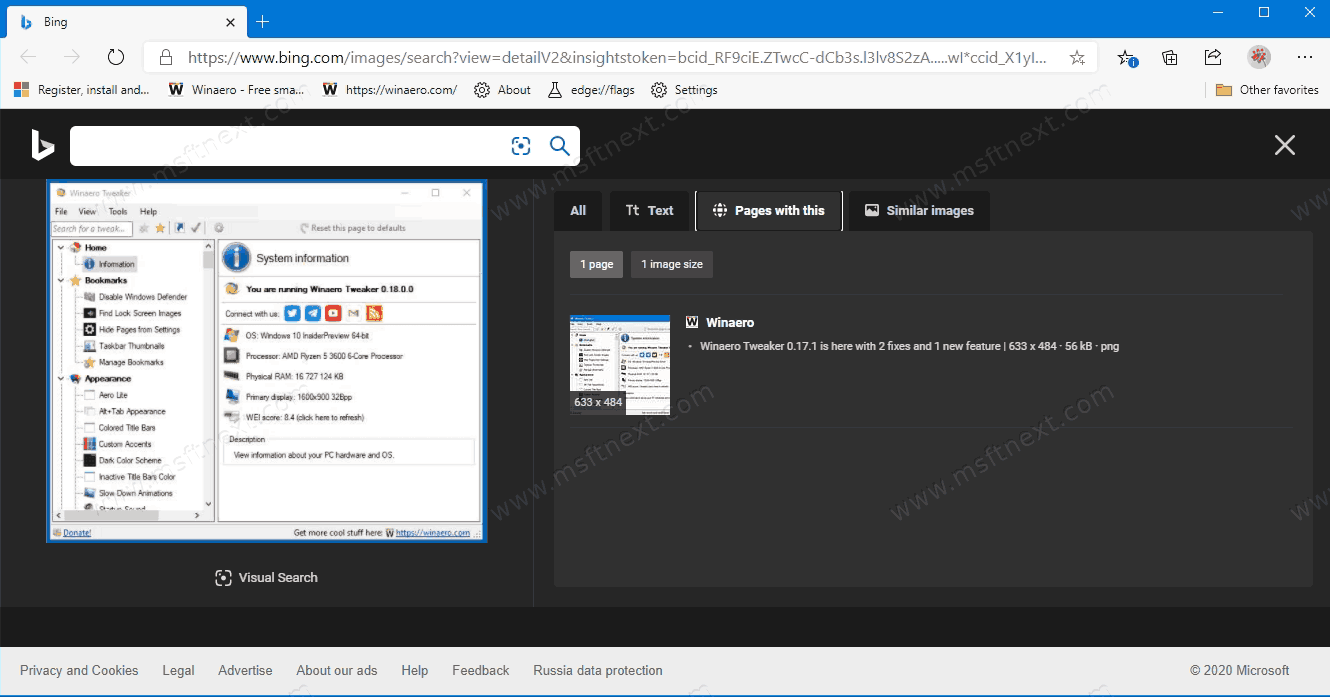
Task: Click the © 2020 Microsoft text
Action: point(1240,671)
